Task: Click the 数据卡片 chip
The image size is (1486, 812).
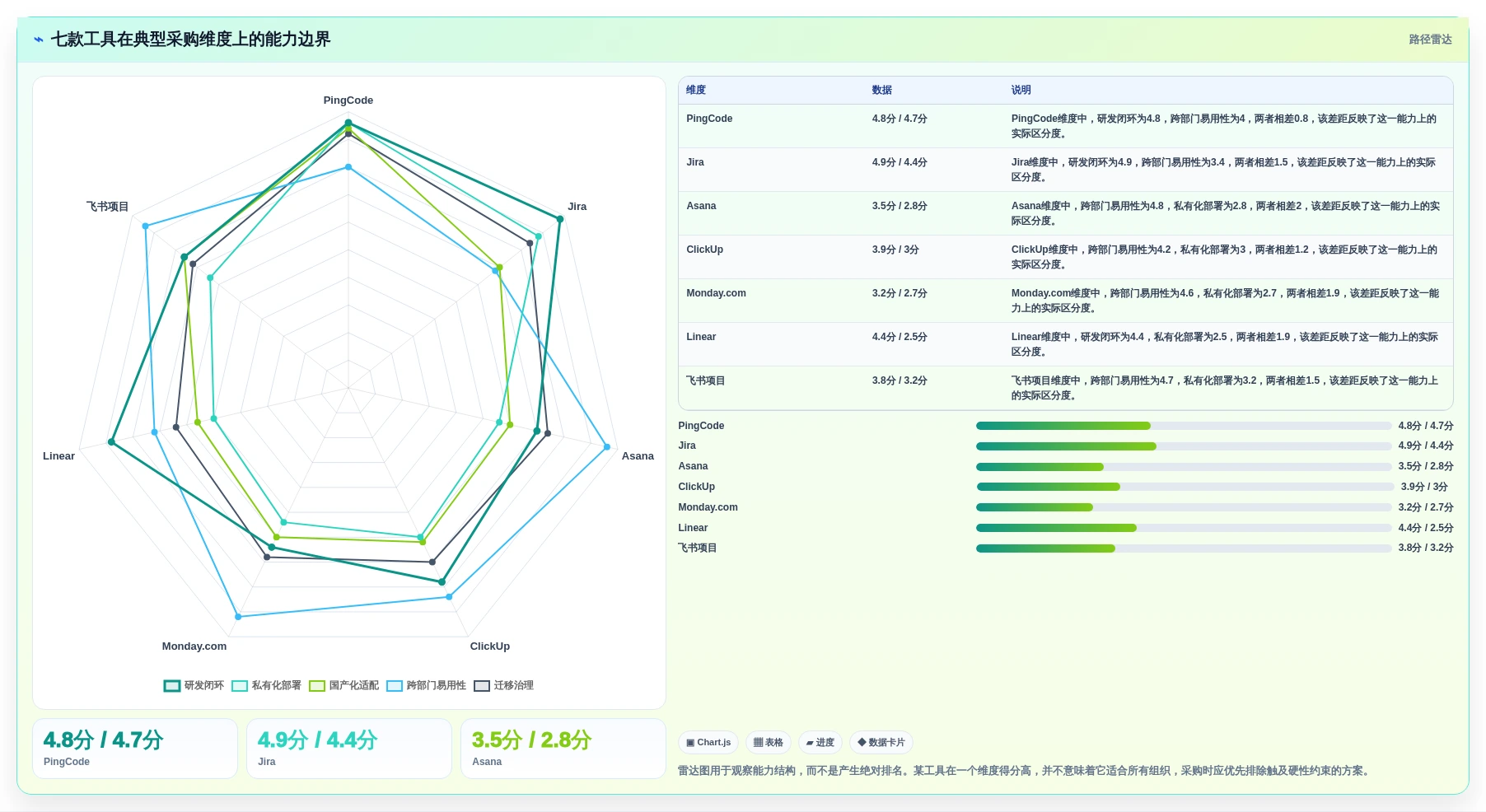Action: pyautogui.click(x=881, y=743)
